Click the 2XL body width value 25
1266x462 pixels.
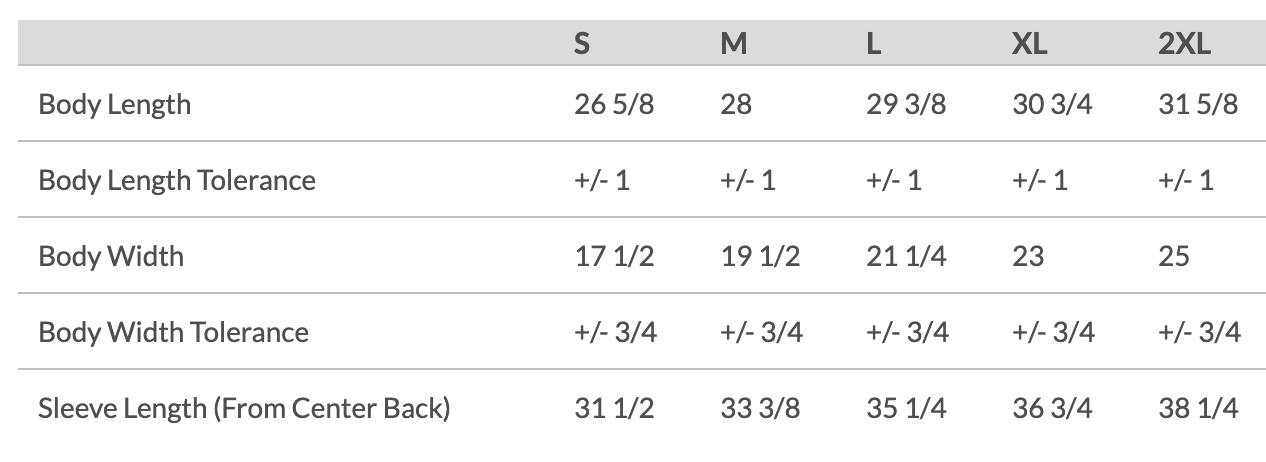1174,256
